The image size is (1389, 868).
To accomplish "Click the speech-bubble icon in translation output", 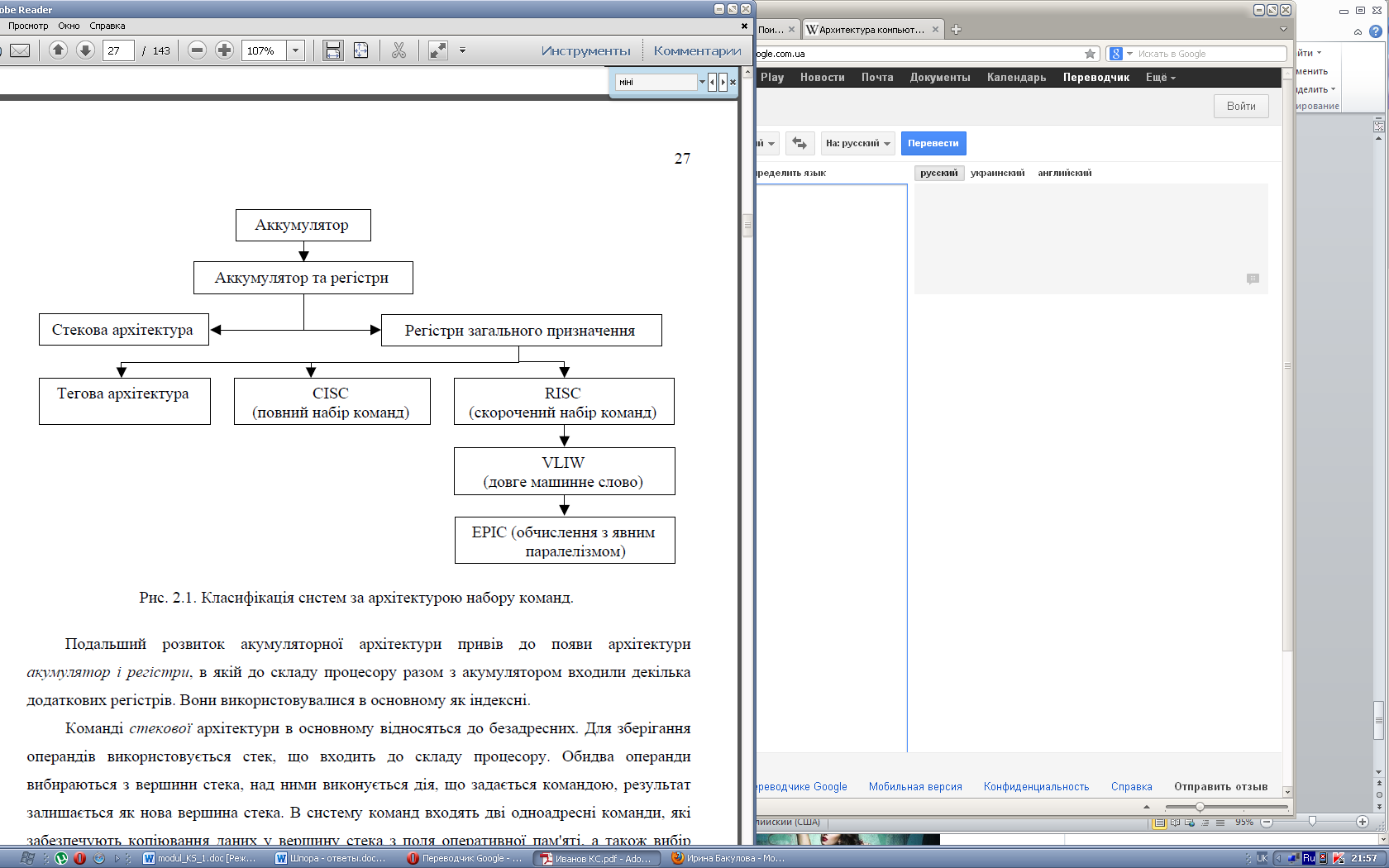I will (1253, 279).
